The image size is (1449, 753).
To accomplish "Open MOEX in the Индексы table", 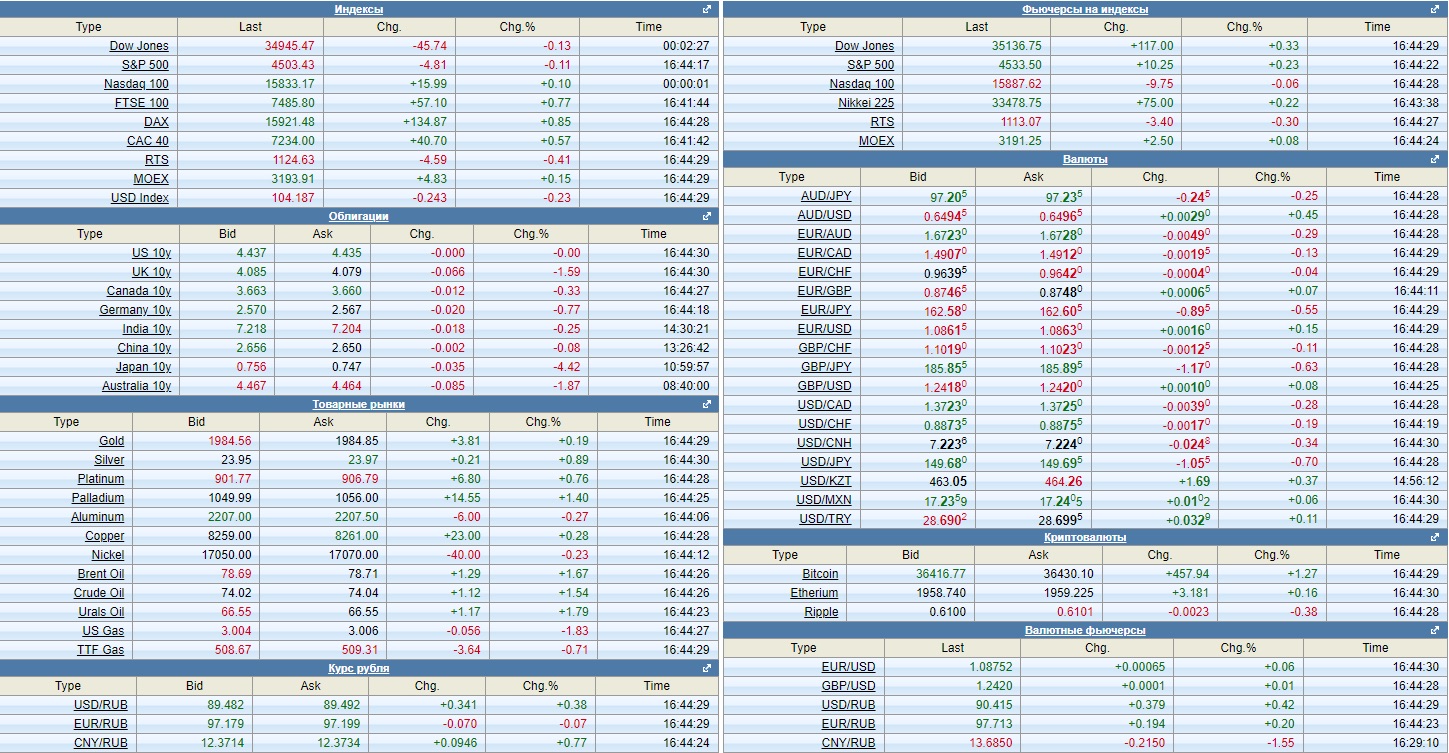I will (x=151, y=179).
